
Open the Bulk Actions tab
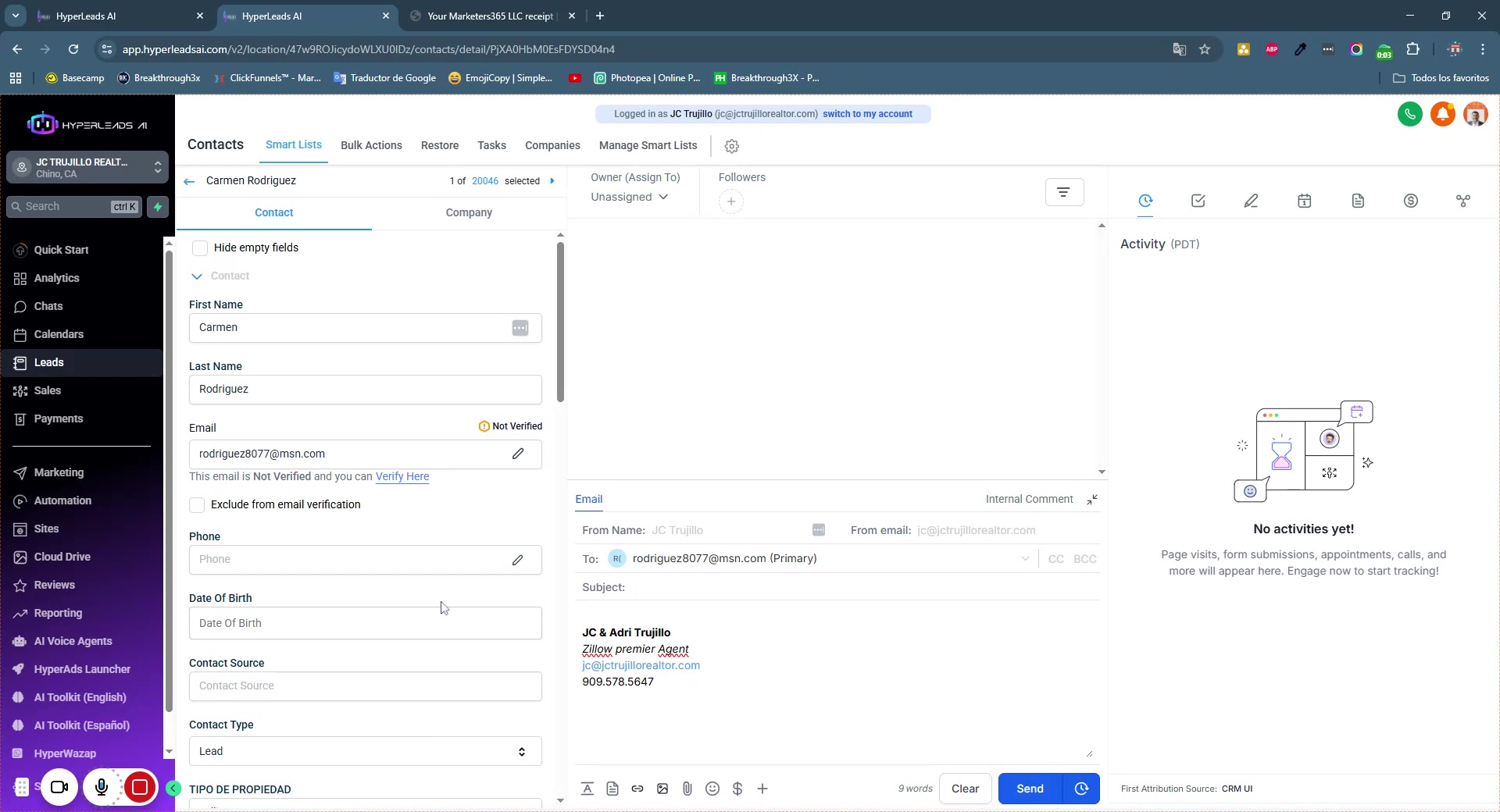371,146
